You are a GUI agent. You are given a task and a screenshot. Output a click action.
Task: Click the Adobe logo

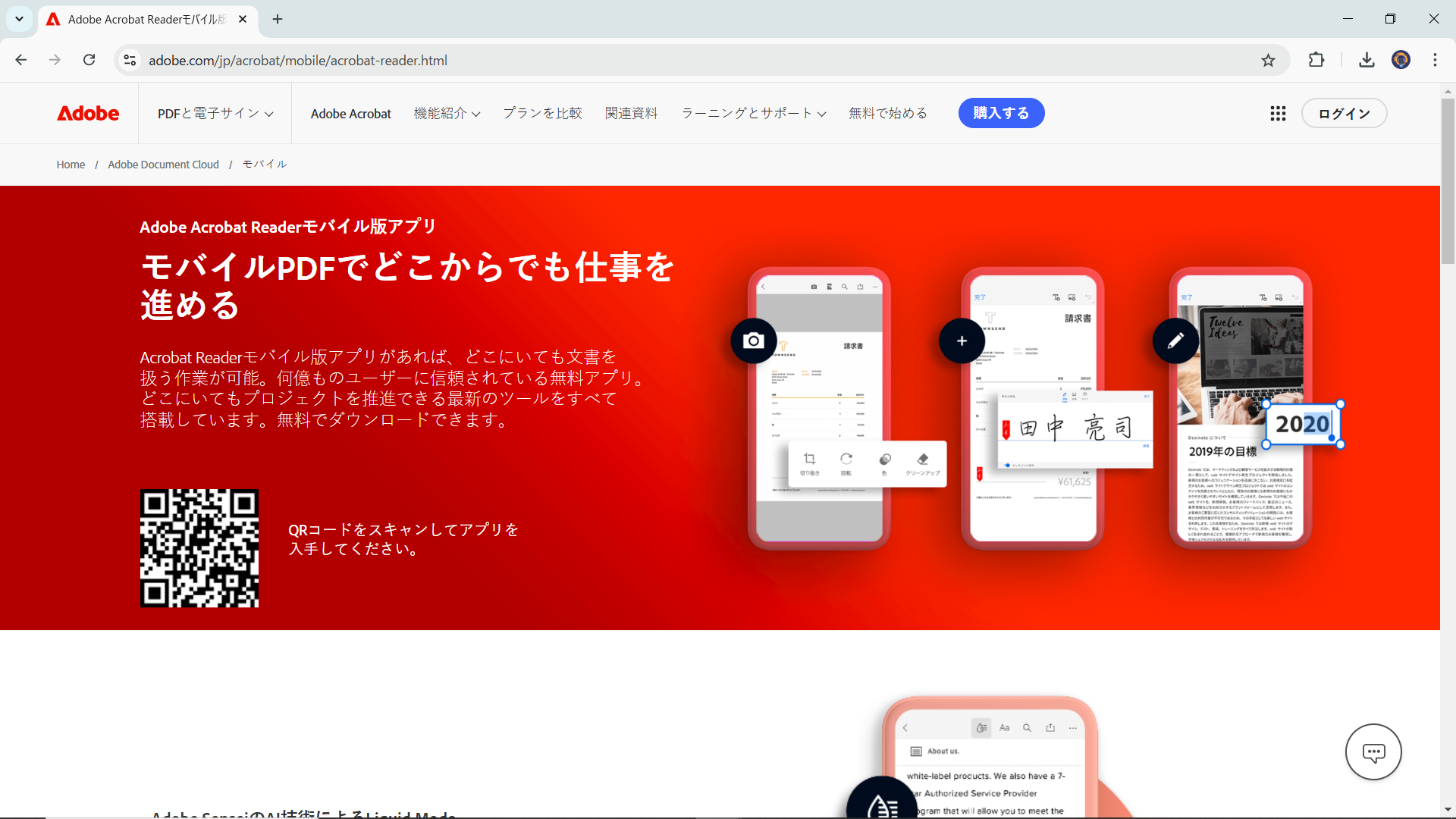click(88, 114)
